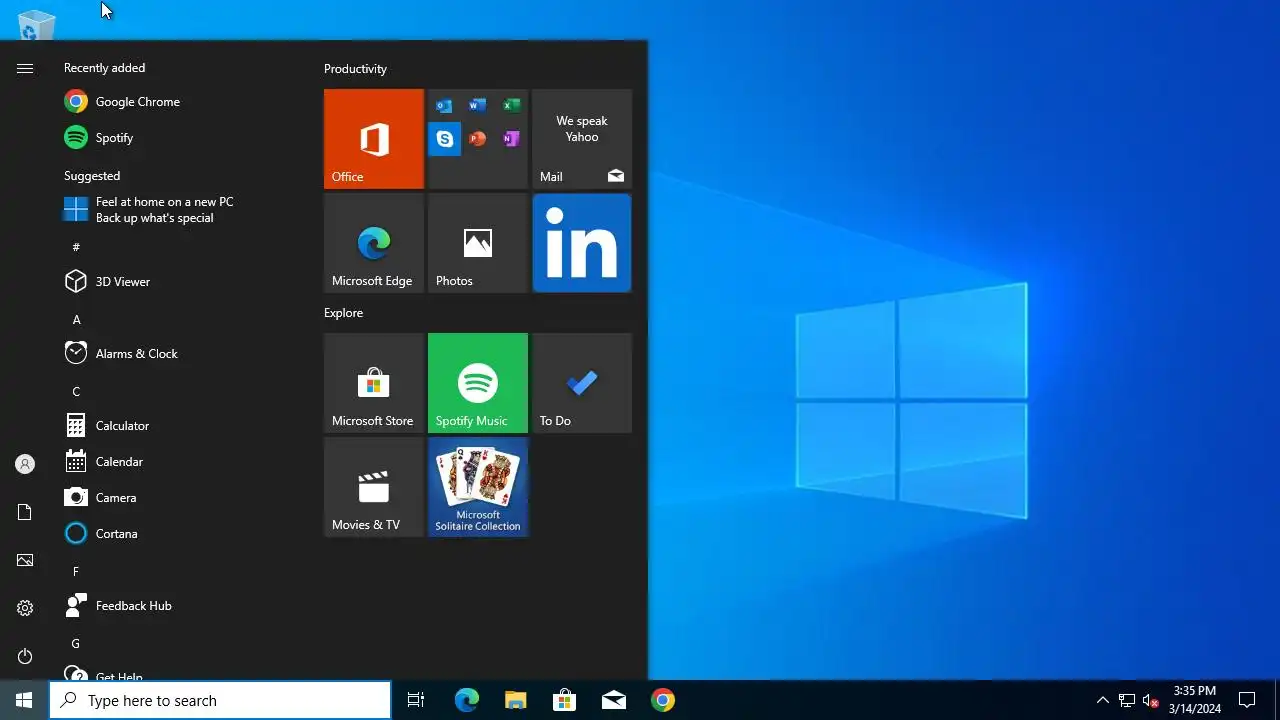This screenshot has height=720, width=1280.
Task: Open Google Chrome from the taskbar
Action: [x=662, y=700]
